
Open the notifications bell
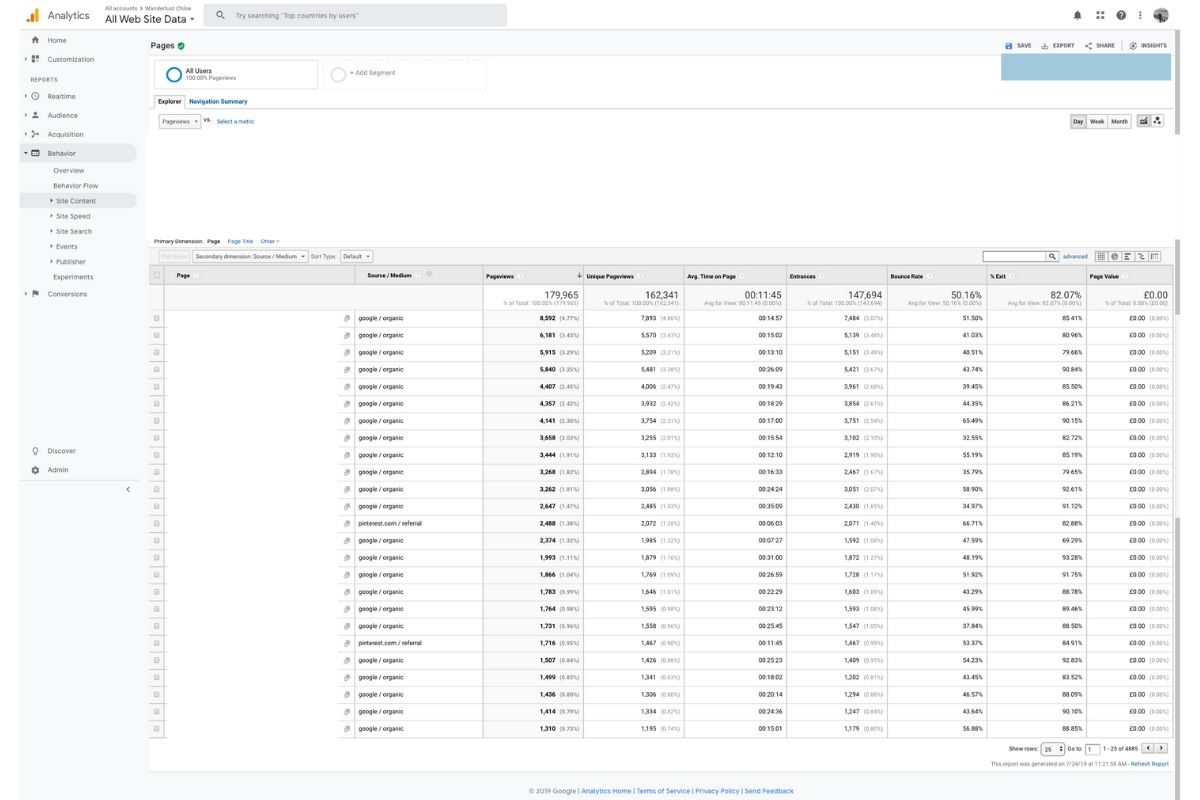point(1077,15)
